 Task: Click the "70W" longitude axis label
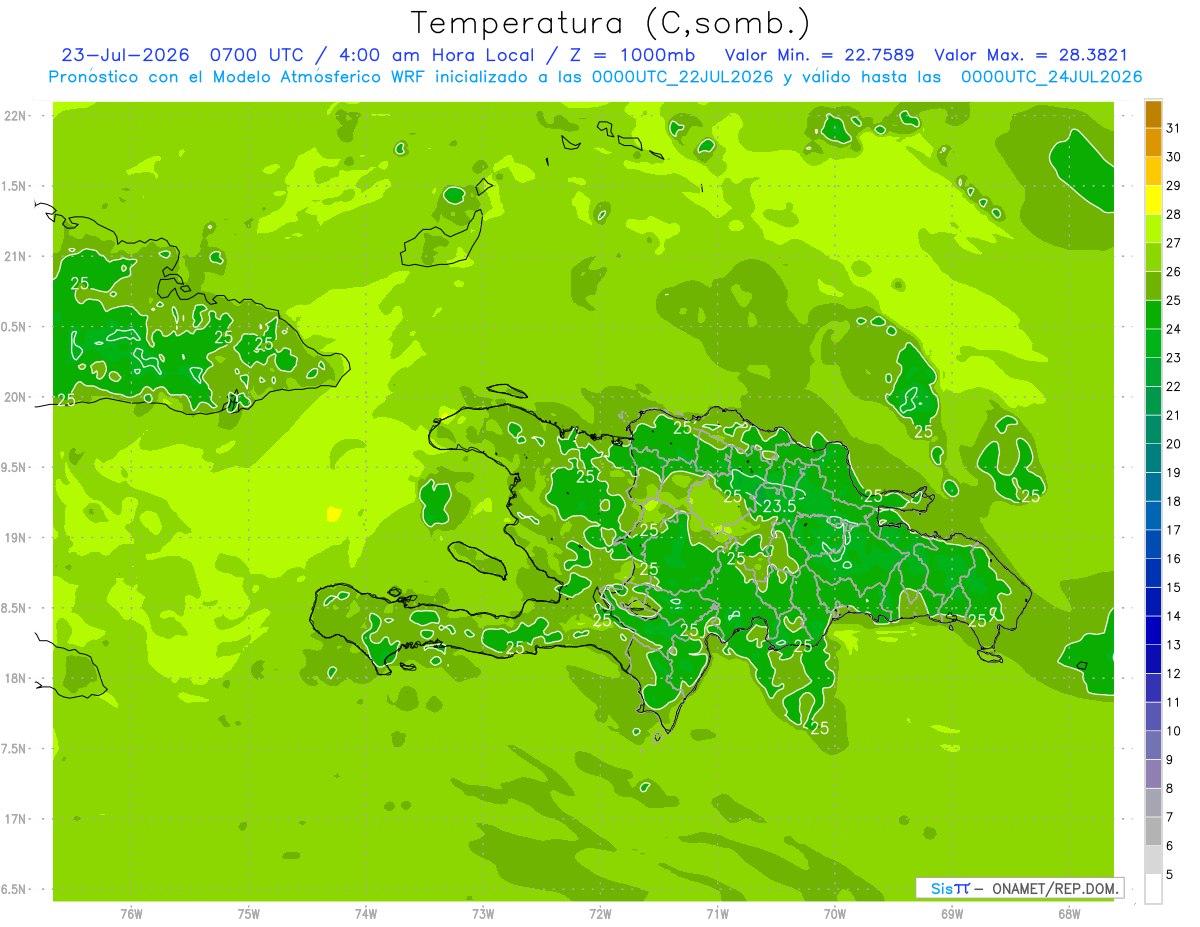click(835, 914)
